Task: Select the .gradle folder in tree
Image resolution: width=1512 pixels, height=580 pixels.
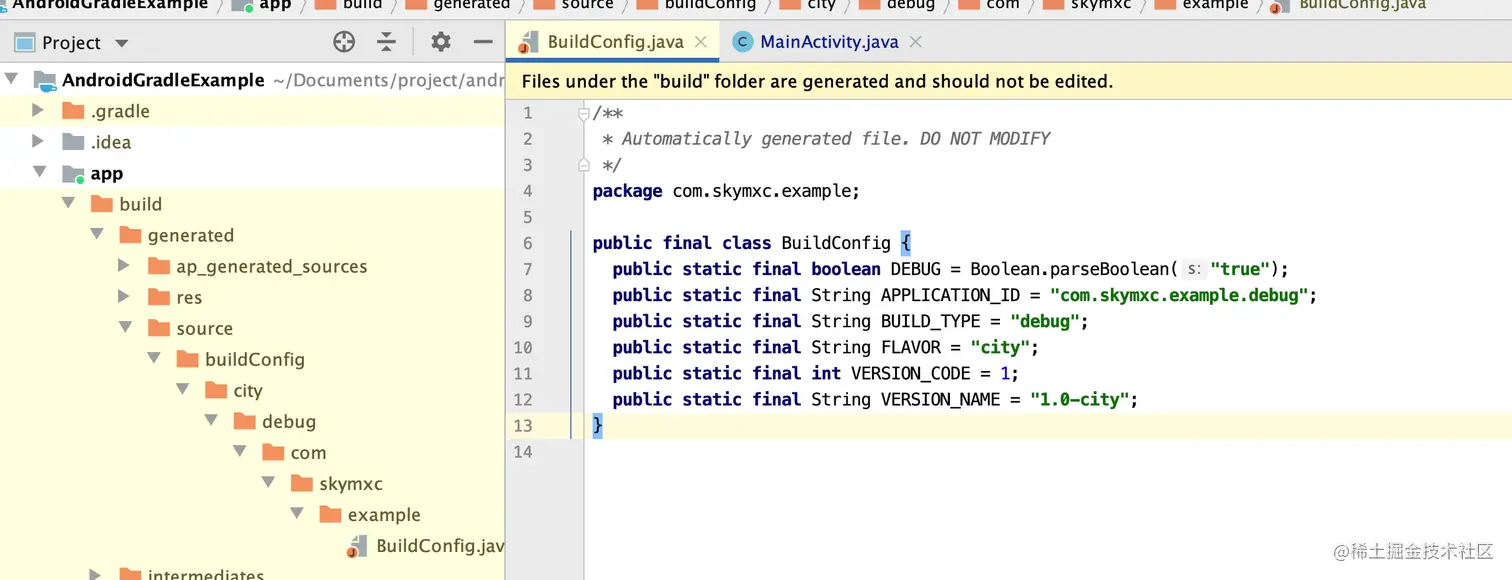Action: pos(120,111)
